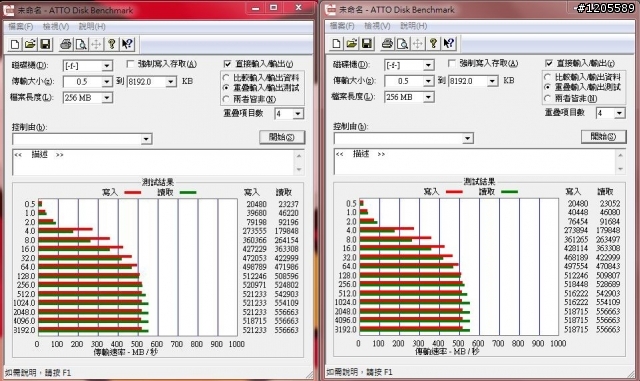
Task: Open 檢視(V) menu in left window
Action: click(56, 27)
